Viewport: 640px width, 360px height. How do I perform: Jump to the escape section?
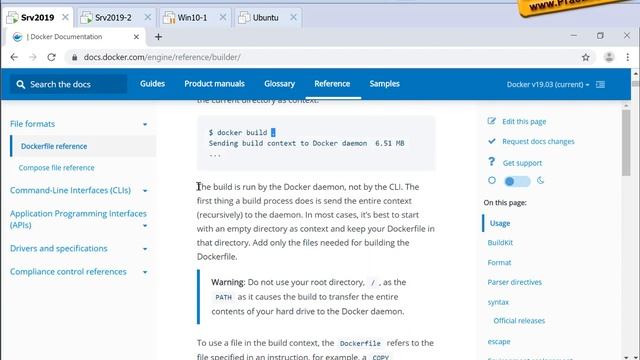(x=499, y=342)
